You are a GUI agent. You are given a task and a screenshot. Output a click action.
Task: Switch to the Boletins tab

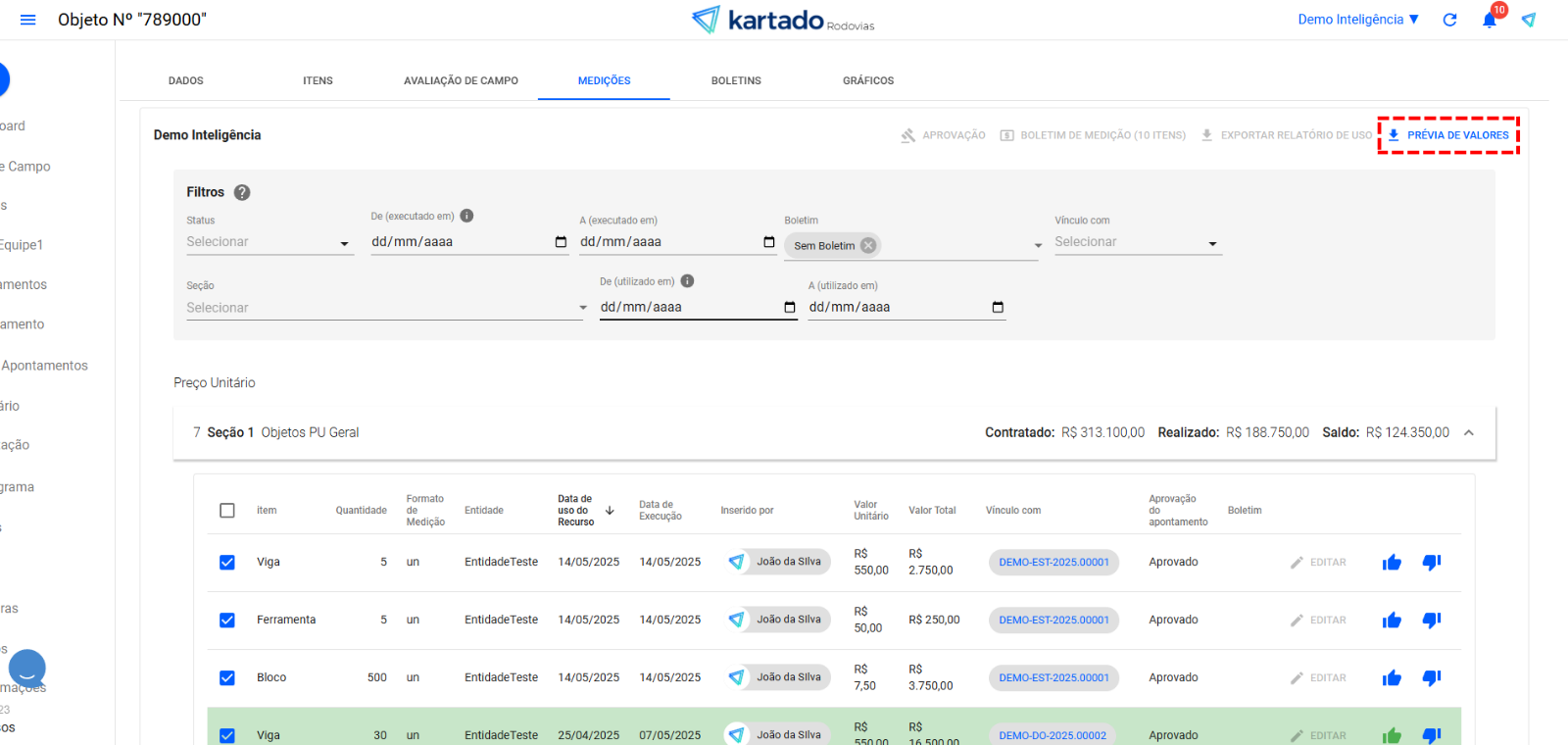click(736, 81)
